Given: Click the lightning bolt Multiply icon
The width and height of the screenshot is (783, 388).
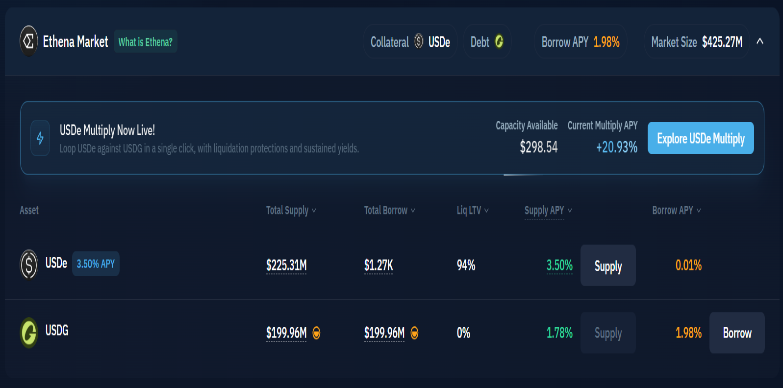Looking at the screenshot, I should [x=40, y=138].
